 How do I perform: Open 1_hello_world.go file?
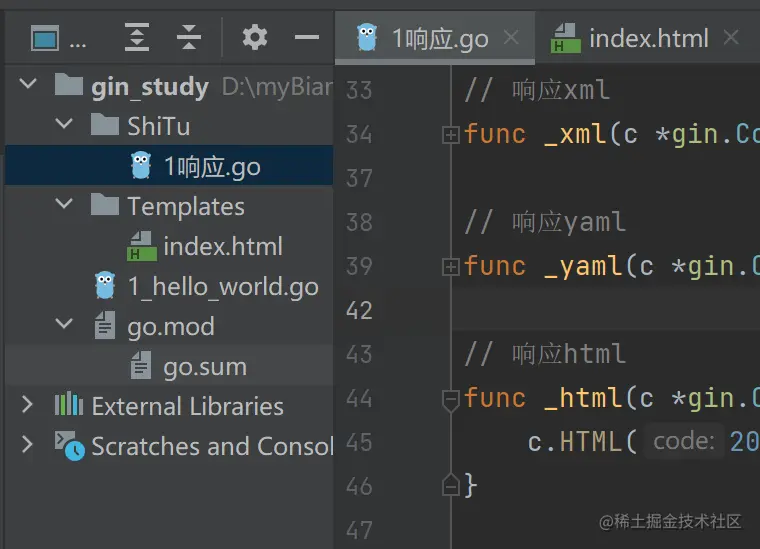pyautogui.click(x=222, y=286)
